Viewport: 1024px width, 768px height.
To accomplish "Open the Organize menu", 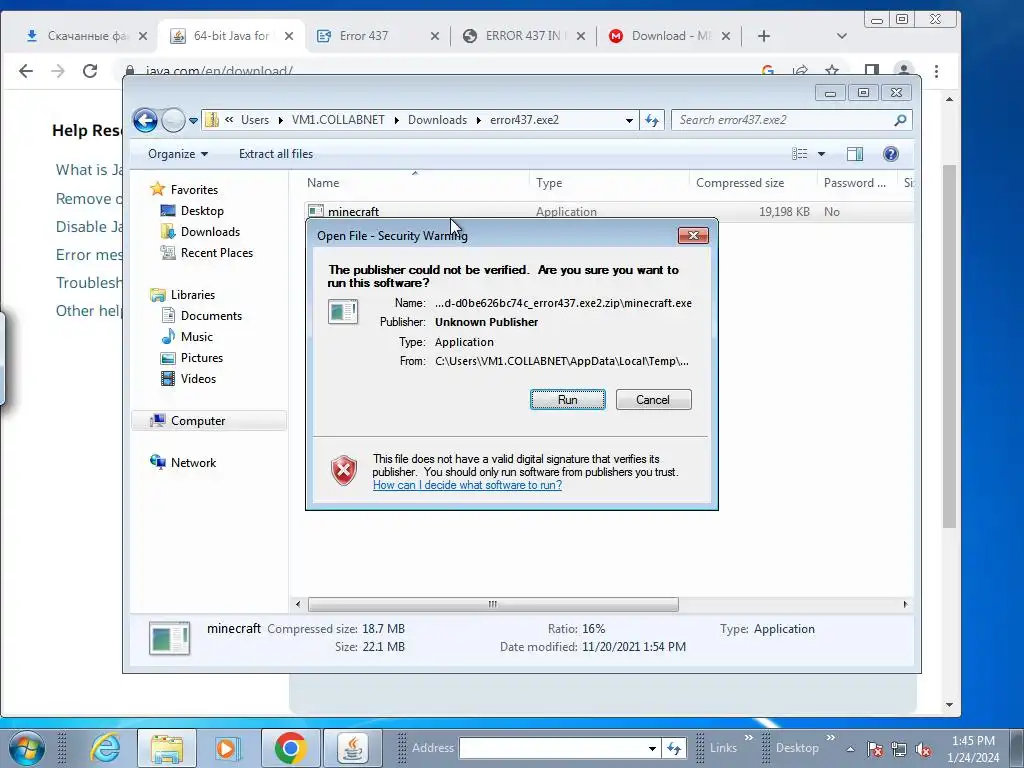I will click(x=178, y=154).
